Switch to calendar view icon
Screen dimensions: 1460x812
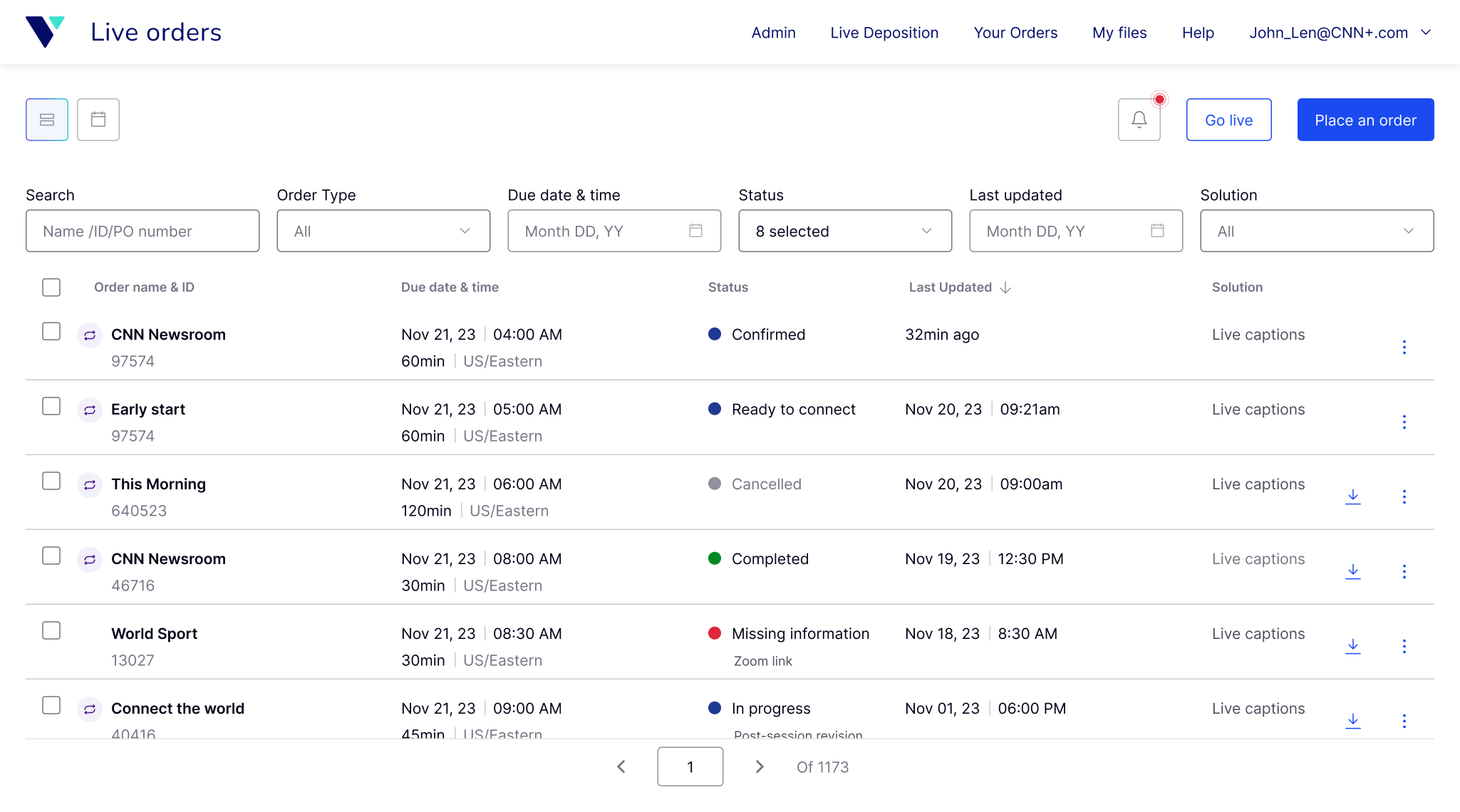point(98,120)
